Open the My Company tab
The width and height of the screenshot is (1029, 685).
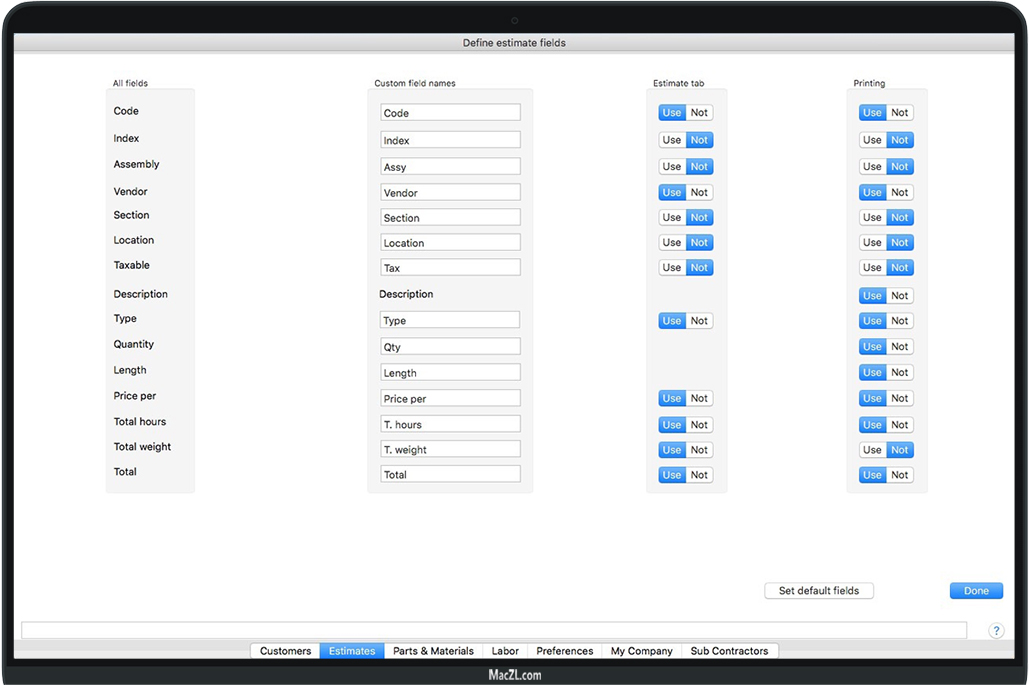[x=641, y=651]
